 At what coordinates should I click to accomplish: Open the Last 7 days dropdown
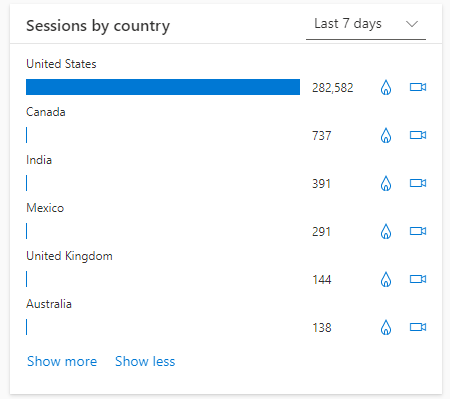coord(366,25)
